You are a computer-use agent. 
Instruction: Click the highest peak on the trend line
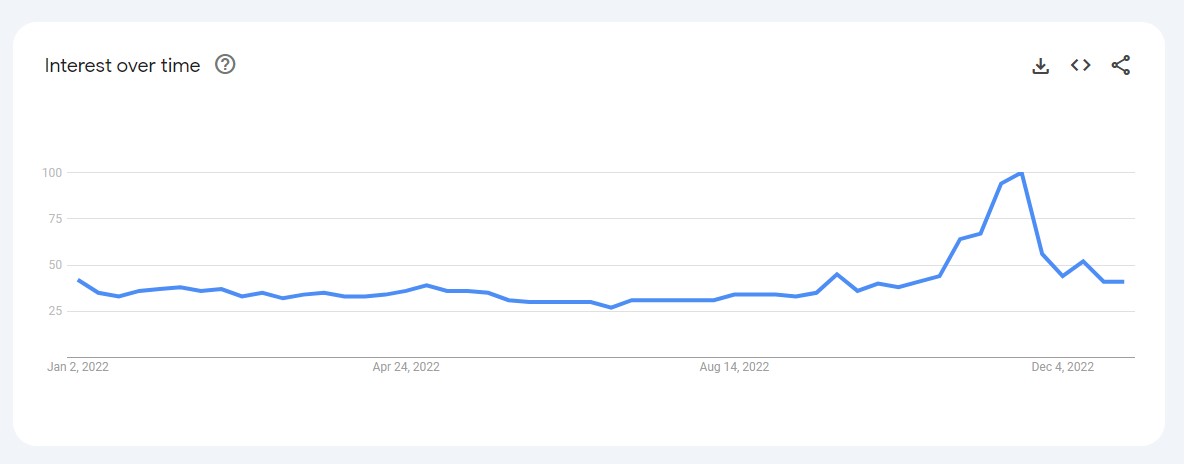point(1020,173)
